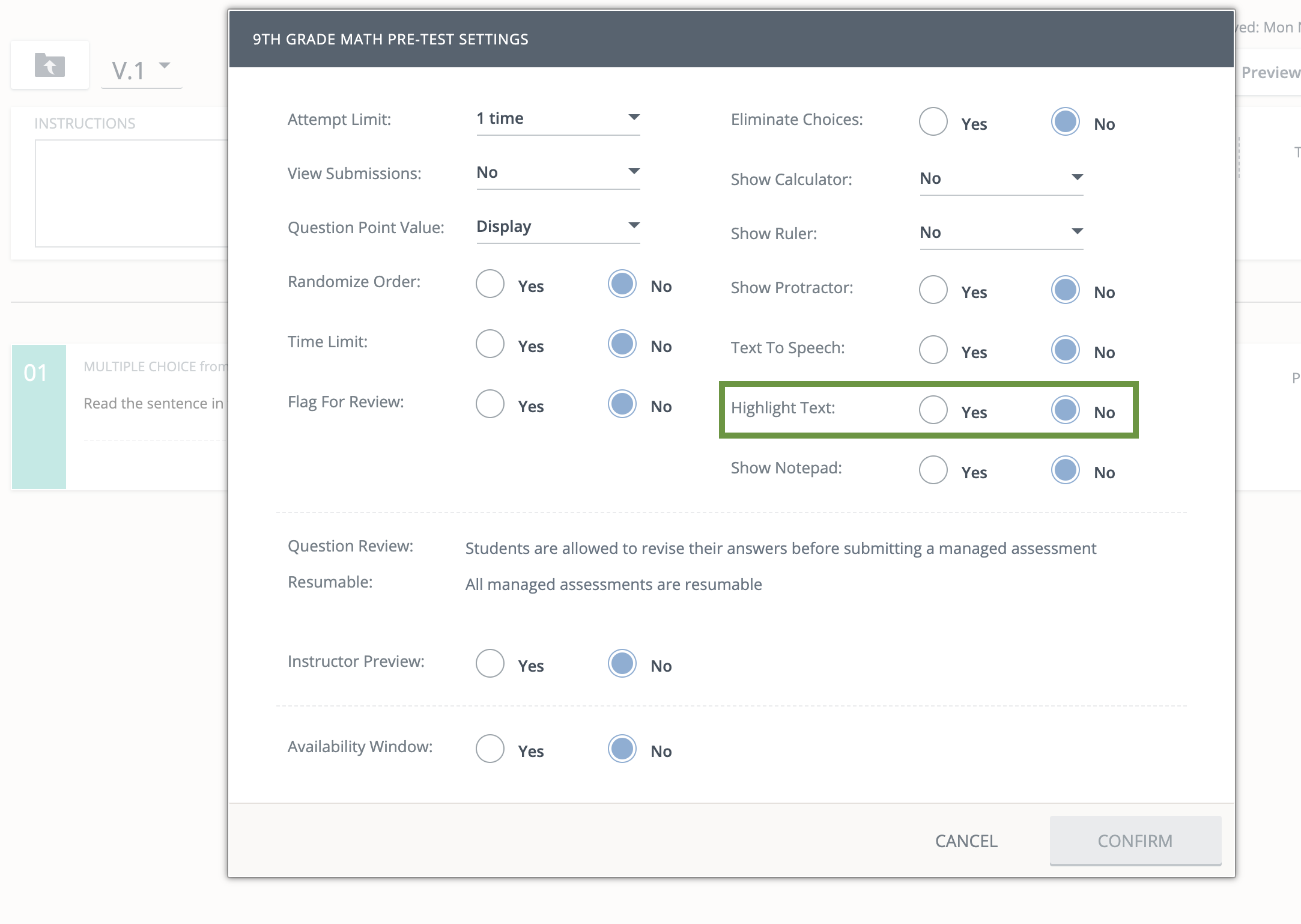Confirm the pre-test settings

(x=1135, y=841)
